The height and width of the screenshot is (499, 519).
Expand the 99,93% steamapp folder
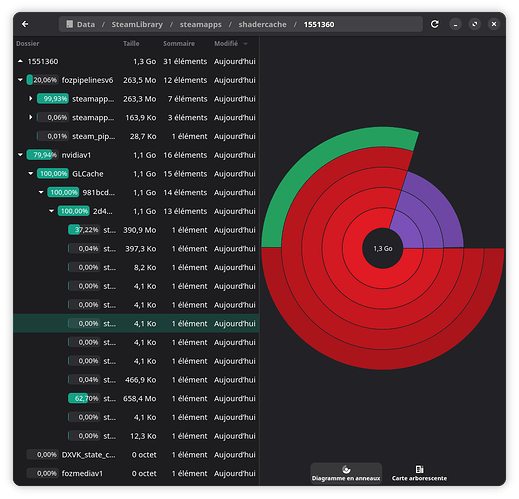click(x=31, y=99)
